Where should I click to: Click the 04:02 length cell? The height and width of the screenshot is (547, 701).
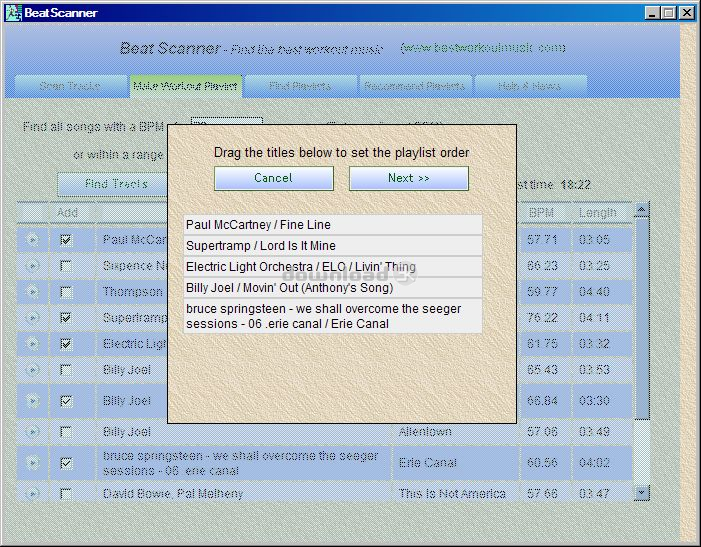(x=602, y=463)
